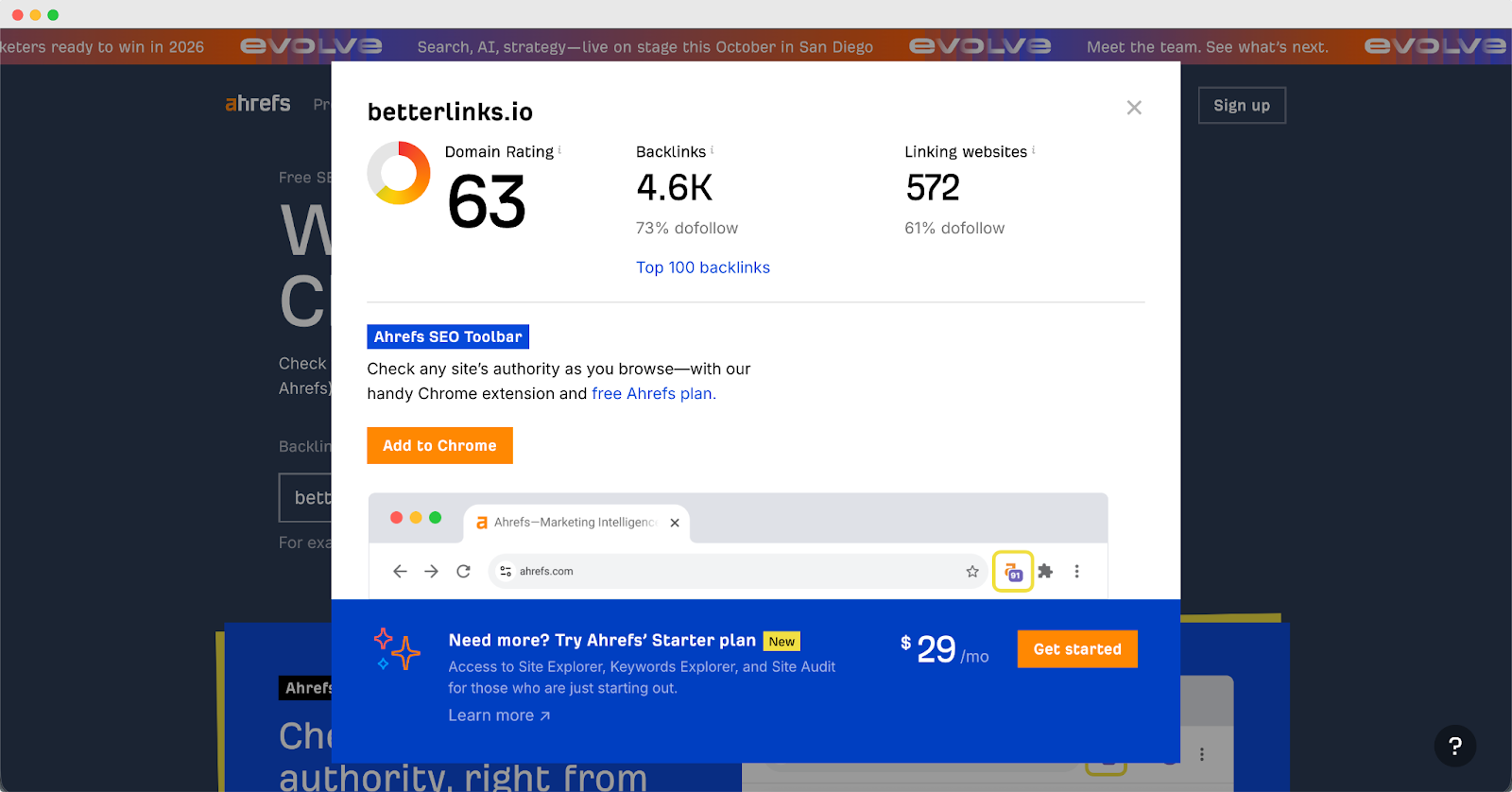Image resolution: width=1512 pixels, height=792 pixels.
Task: Click the Add to Chrome button
Action: (439, 445)
